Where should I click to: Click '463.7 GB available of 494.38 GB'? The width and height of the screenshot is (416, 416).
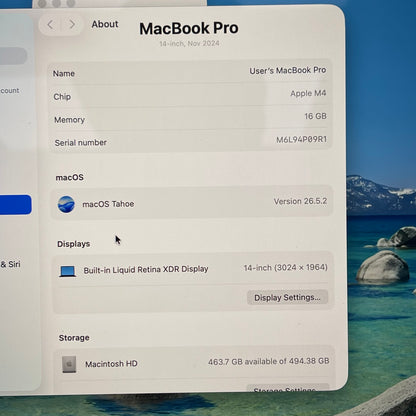[x=269, y=361]
